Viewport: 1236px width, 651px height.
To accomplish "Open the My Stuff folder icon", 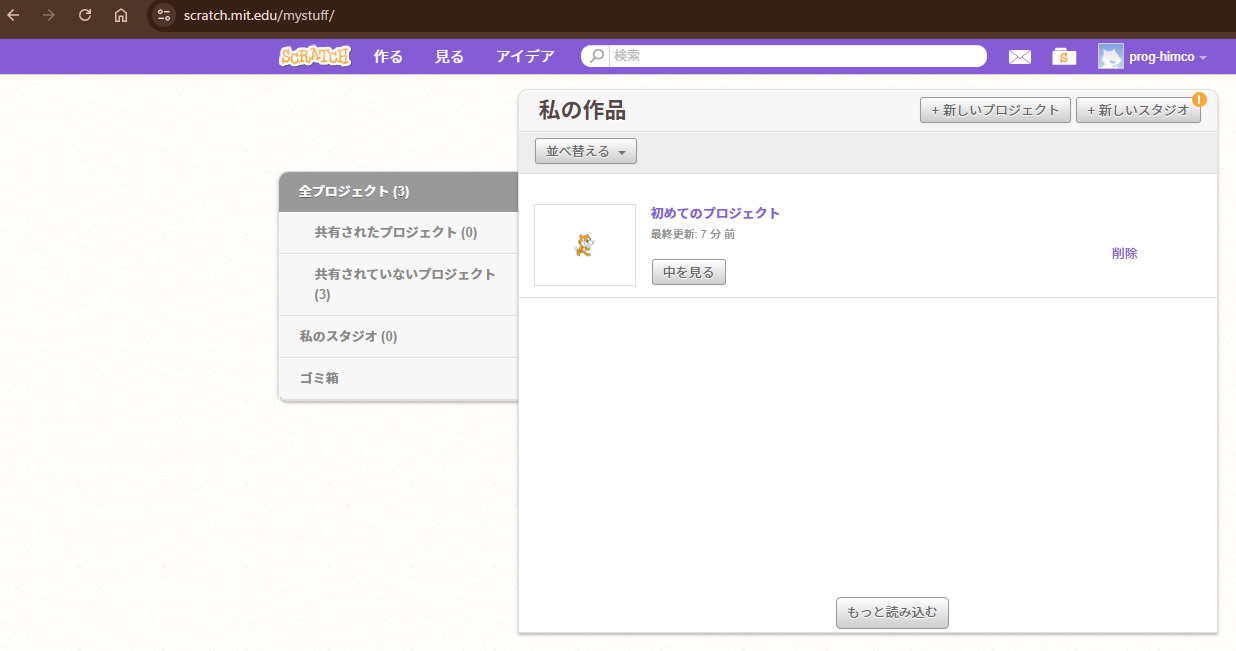I will coord(1064,57).
